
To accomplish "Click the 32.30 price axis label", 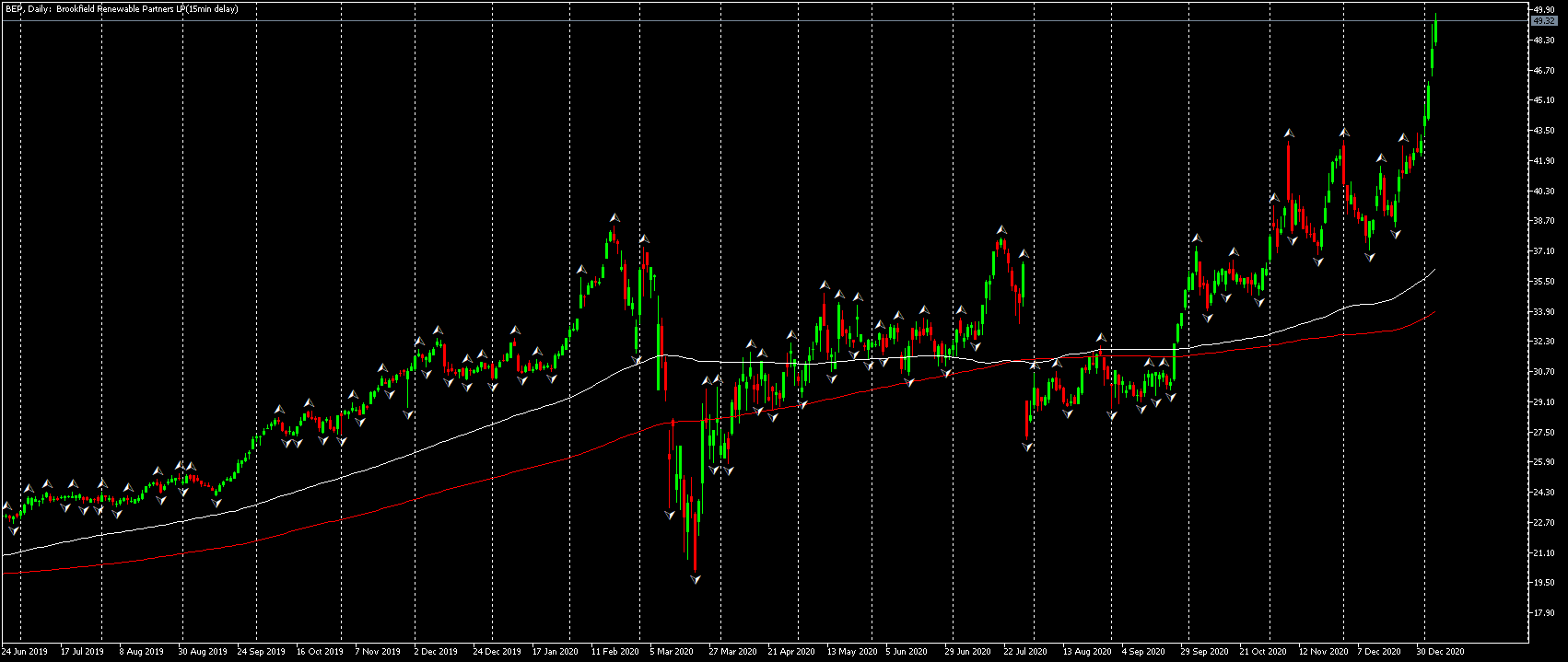I will pos(1543,342).
